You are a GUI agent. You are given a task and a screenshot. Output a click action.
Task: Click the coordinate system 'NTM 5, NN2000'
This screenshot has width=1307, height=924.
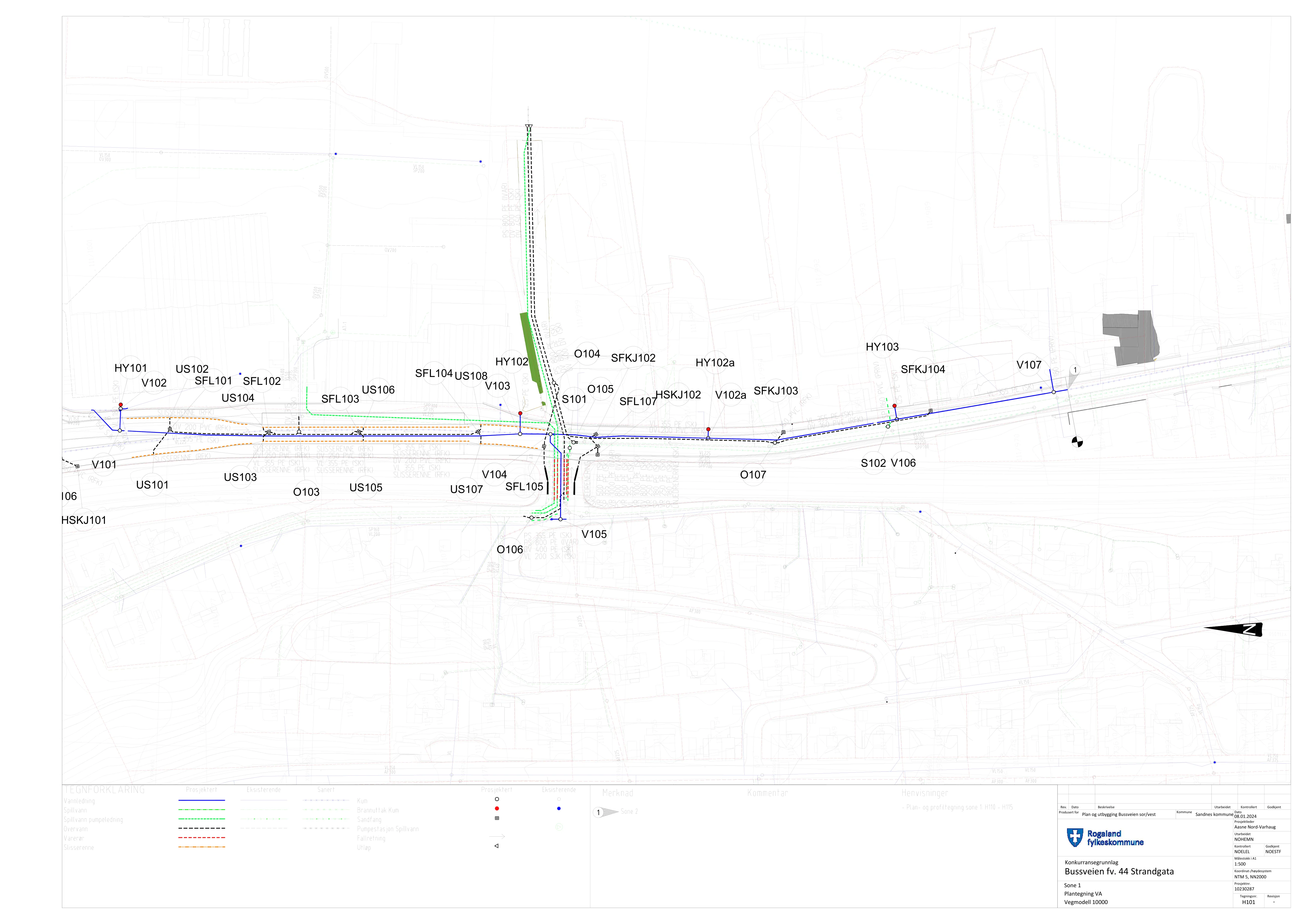1251,877
